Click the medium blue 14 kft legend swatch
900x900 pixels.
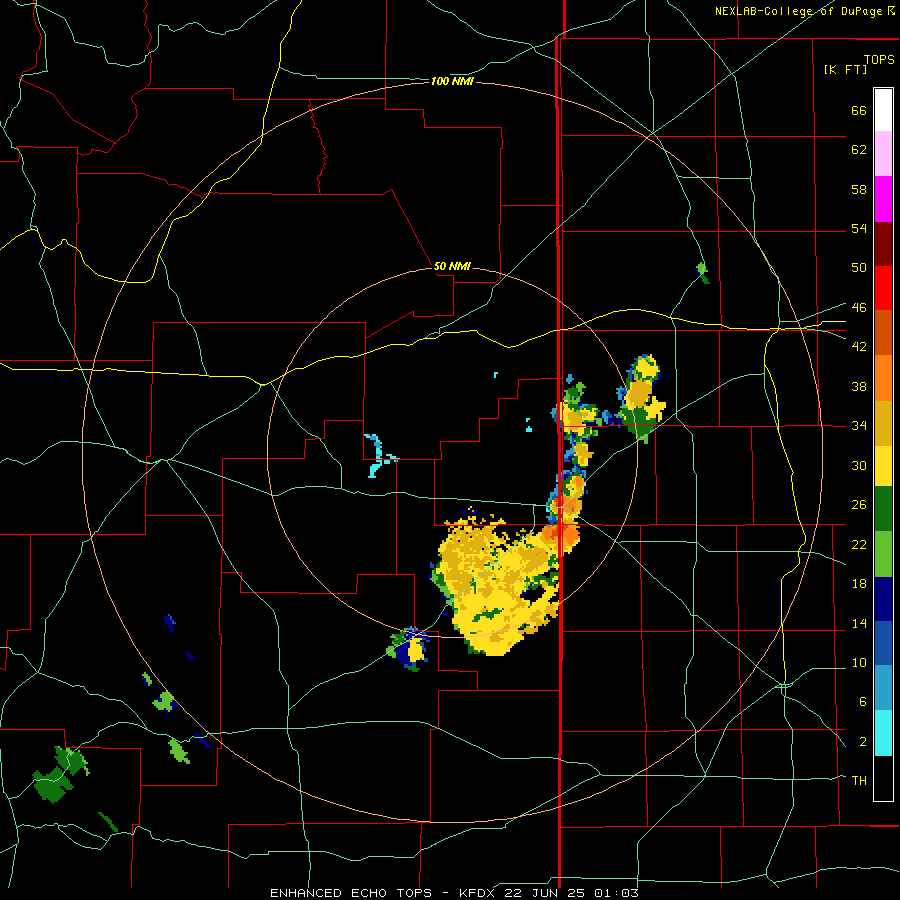click(883, 644)
